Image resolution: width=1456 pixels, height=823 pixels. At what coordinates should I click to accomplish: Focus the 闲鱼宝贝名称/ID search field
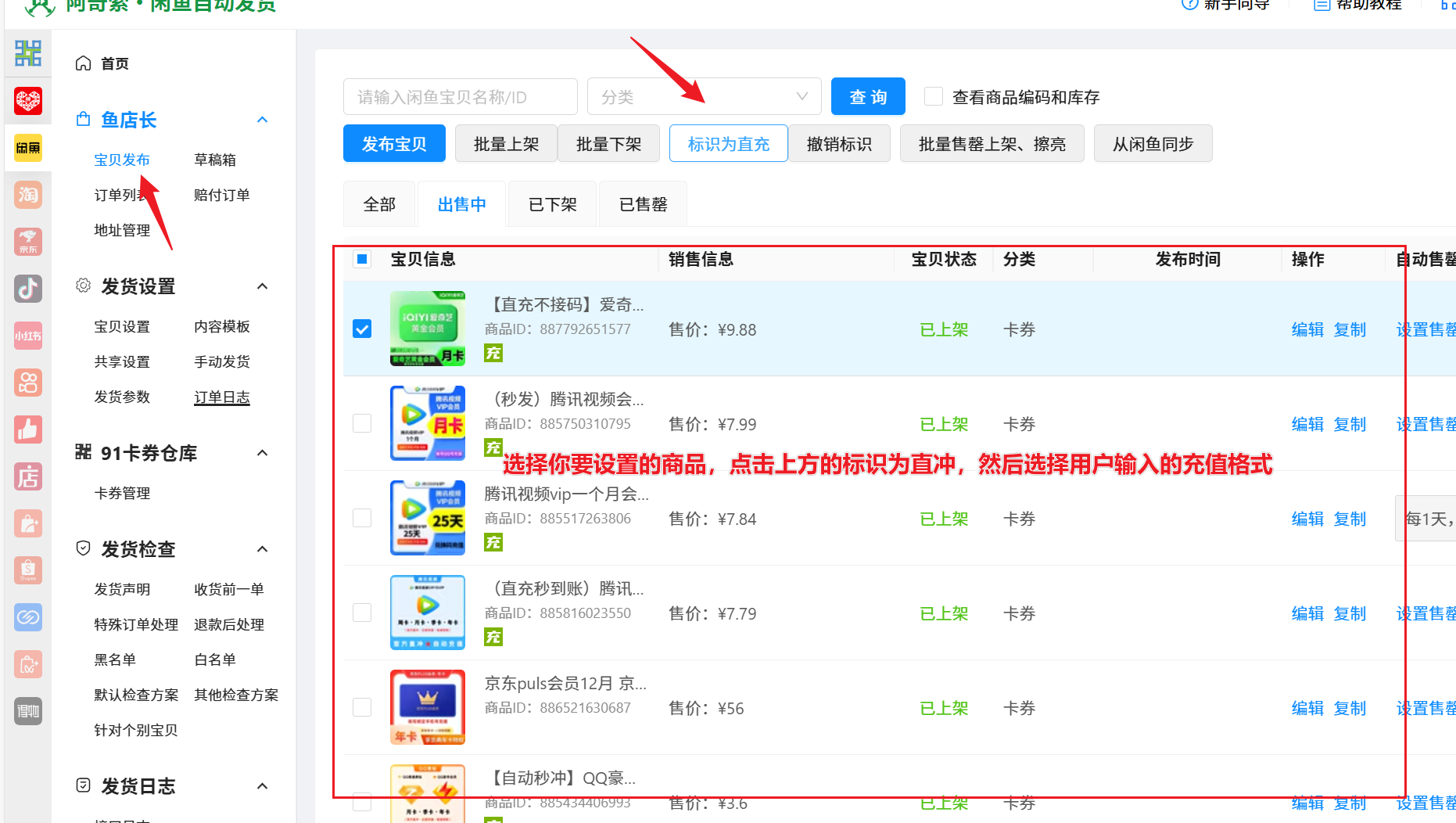(x=460, y=96)
